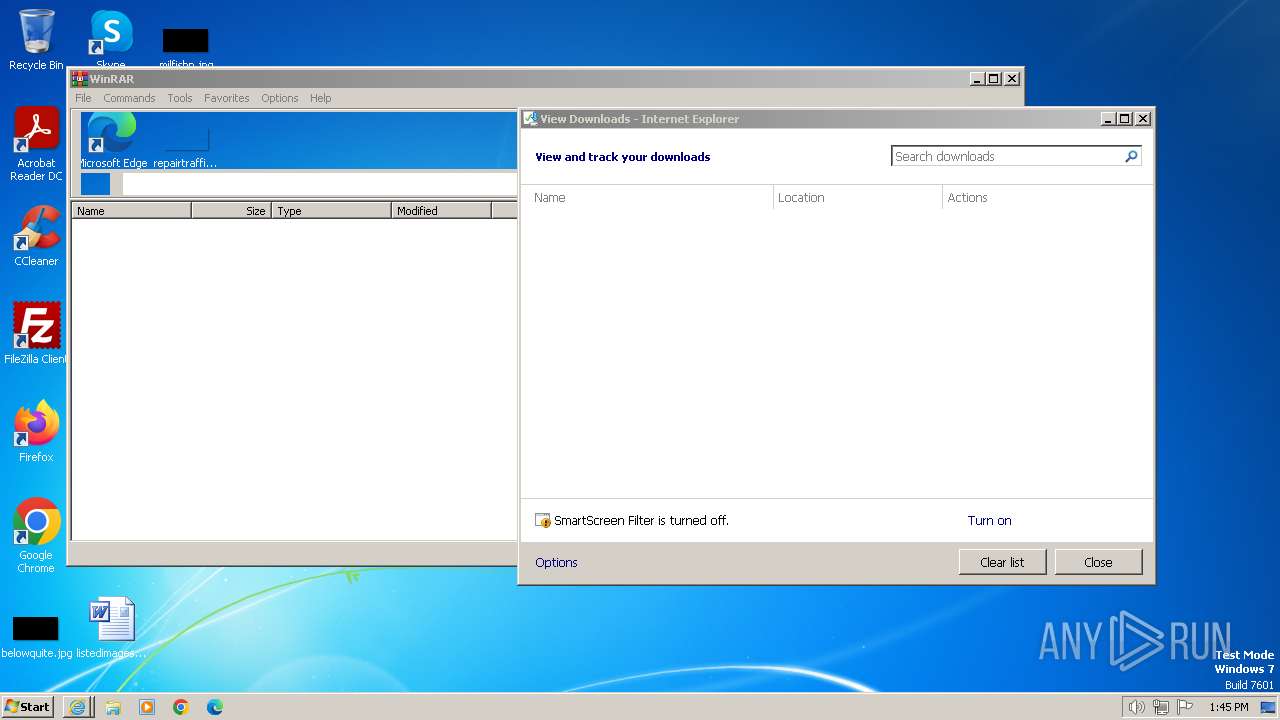
Task: Launch Microsoft Edge from the taskbar
Action: (215, 707)
